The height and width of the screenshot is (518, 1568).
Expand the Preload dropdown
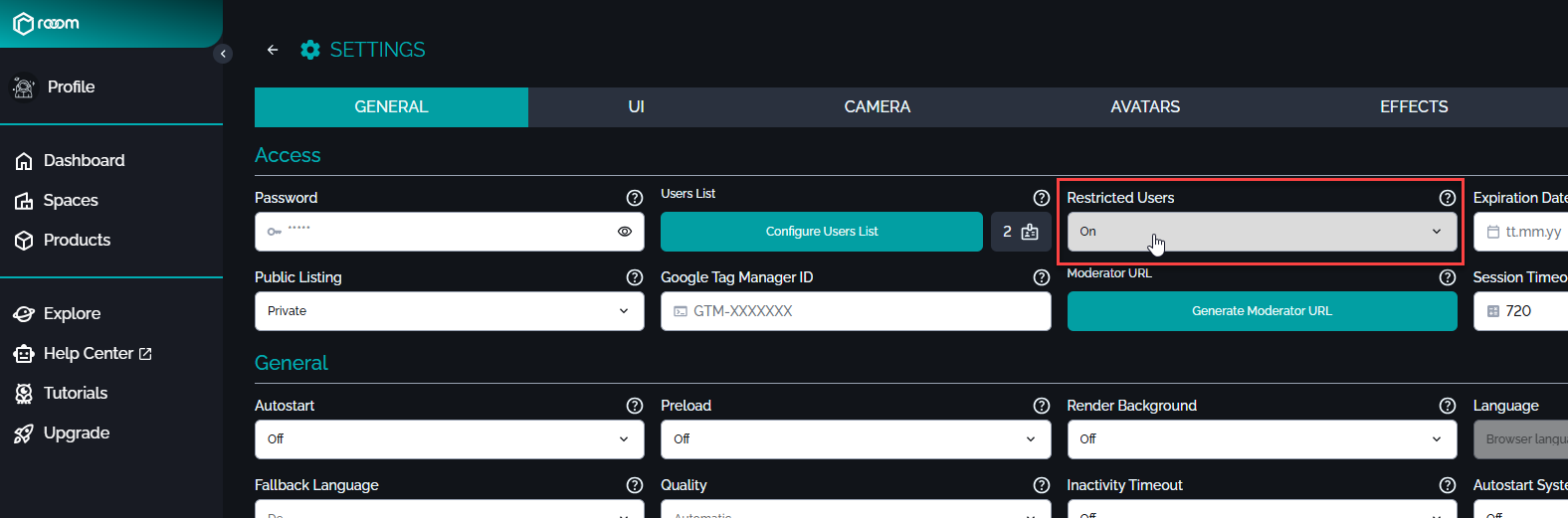coord(855,439)
